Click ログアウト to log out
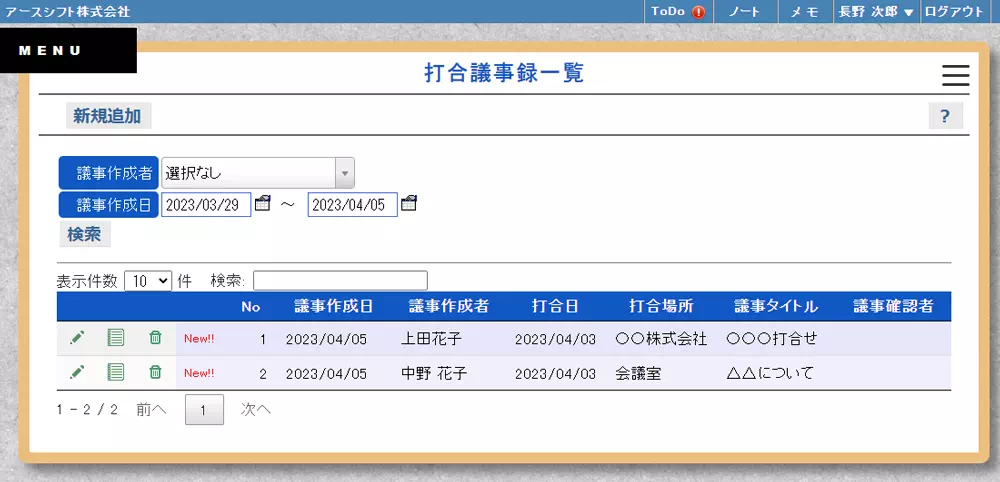The image size is (1000, 482). (x=954, y=12)
